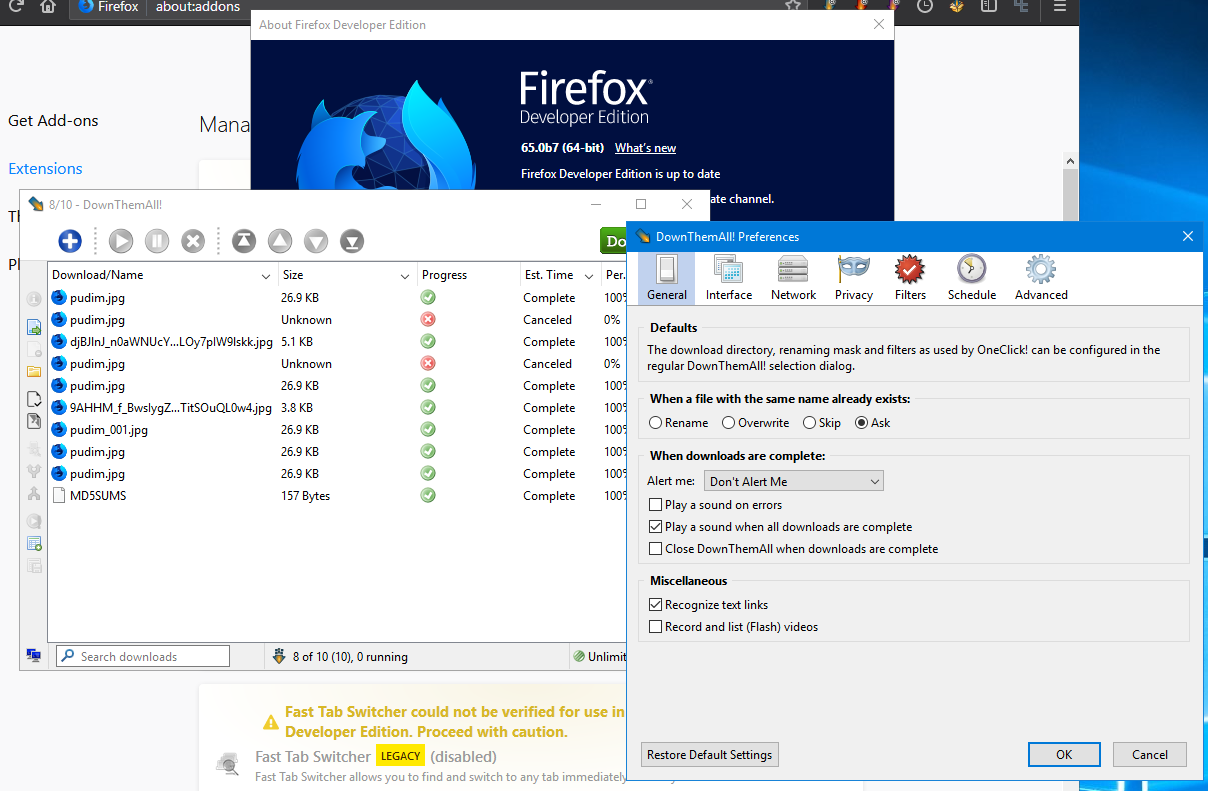Uncheck Play a sound when all downloads complete
This screenshot has height=791, width=1208.
656,527
